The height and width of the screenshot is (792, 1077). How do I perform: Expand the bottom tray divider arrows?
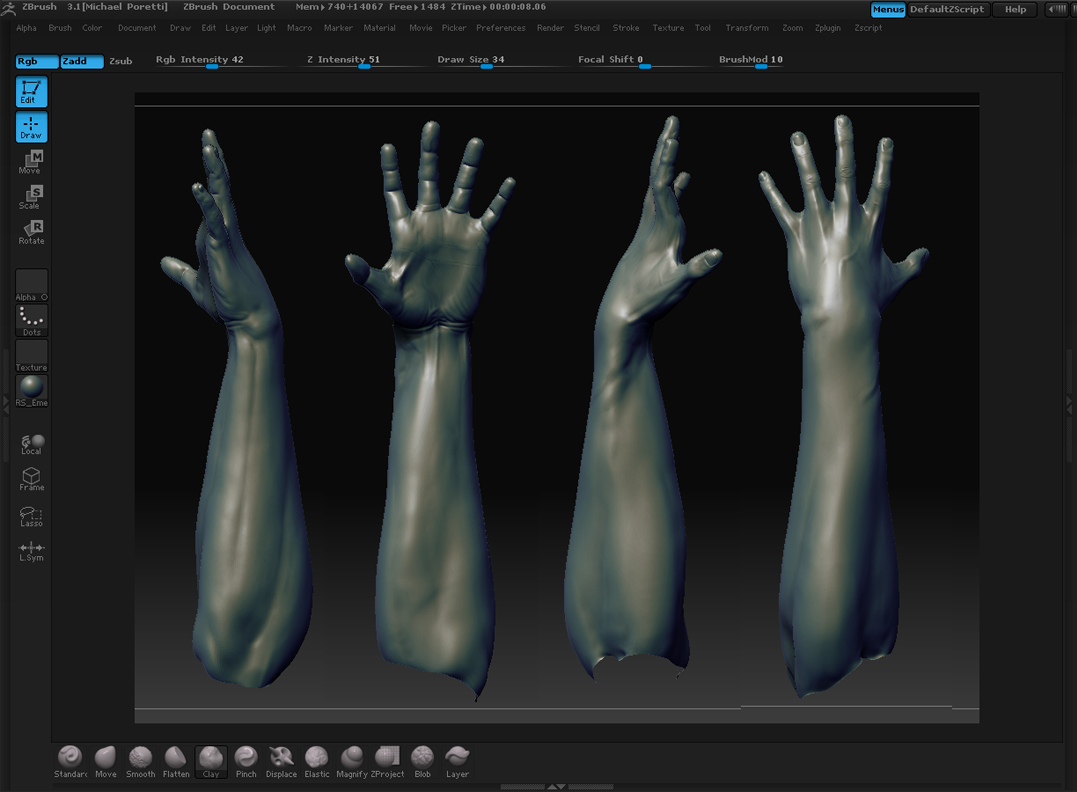(556, 787)
